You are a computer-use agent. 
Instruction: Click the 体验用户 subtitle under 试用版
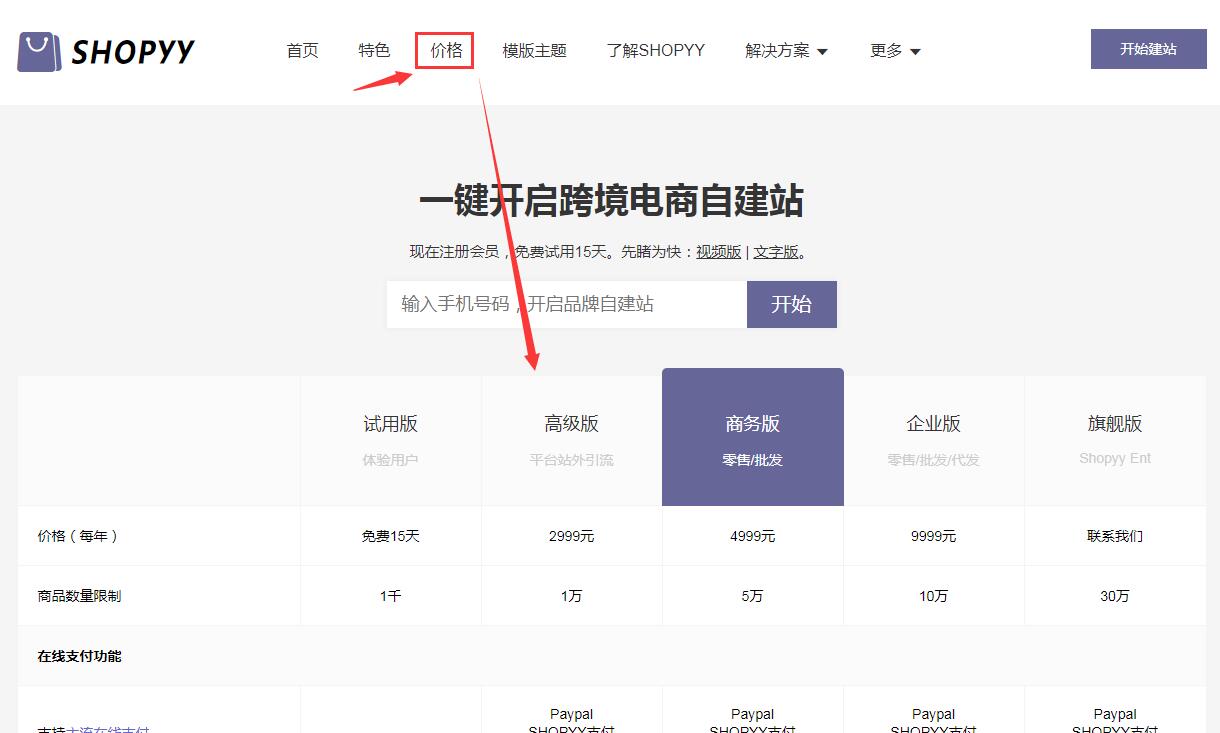390,460
